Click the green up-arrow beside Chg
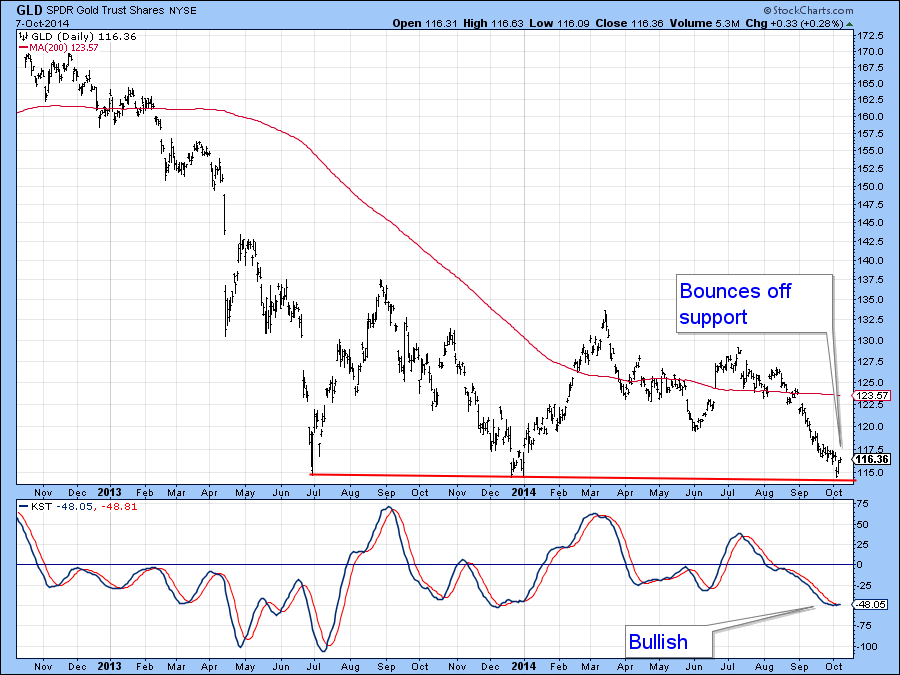Screen dimensions: 900x675 point(849,24)
